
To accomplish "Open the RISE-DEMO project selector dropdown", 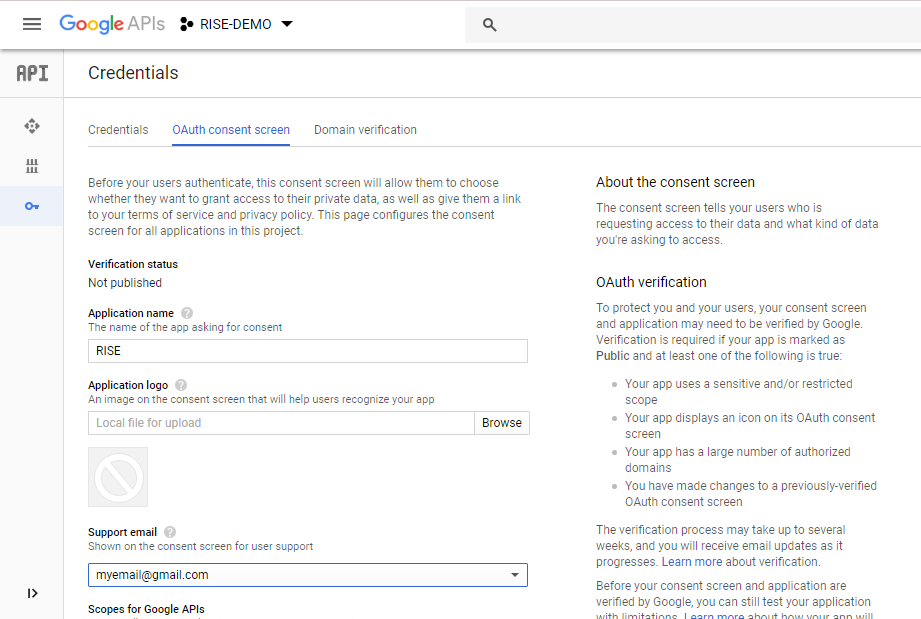I will [236, 24].
